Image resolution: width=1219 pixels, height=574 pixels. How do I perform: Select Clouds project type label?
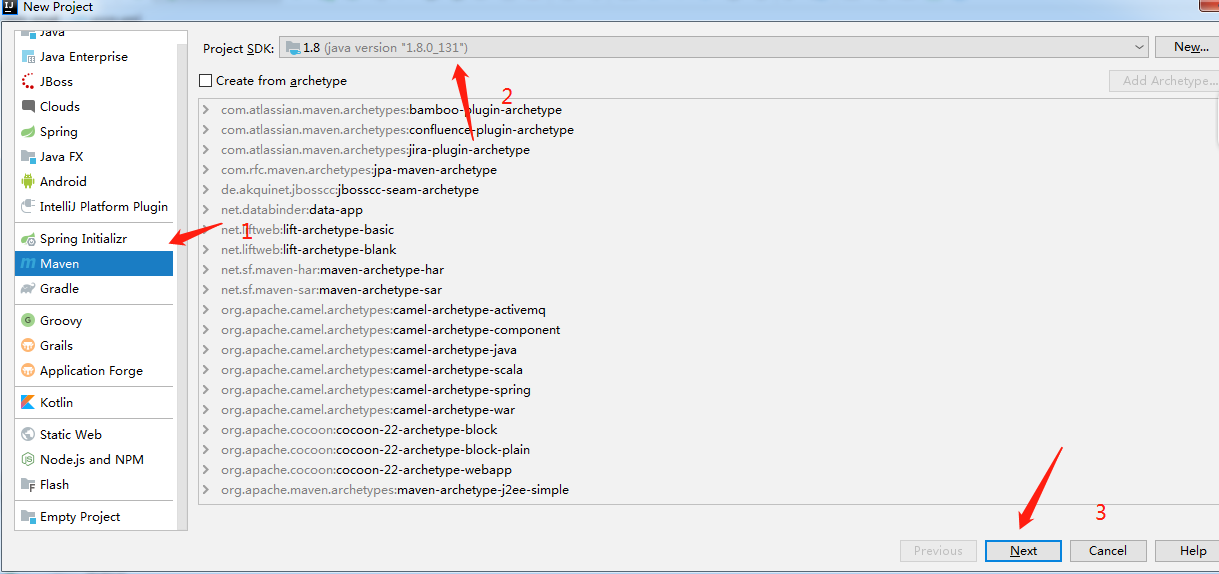60,107
